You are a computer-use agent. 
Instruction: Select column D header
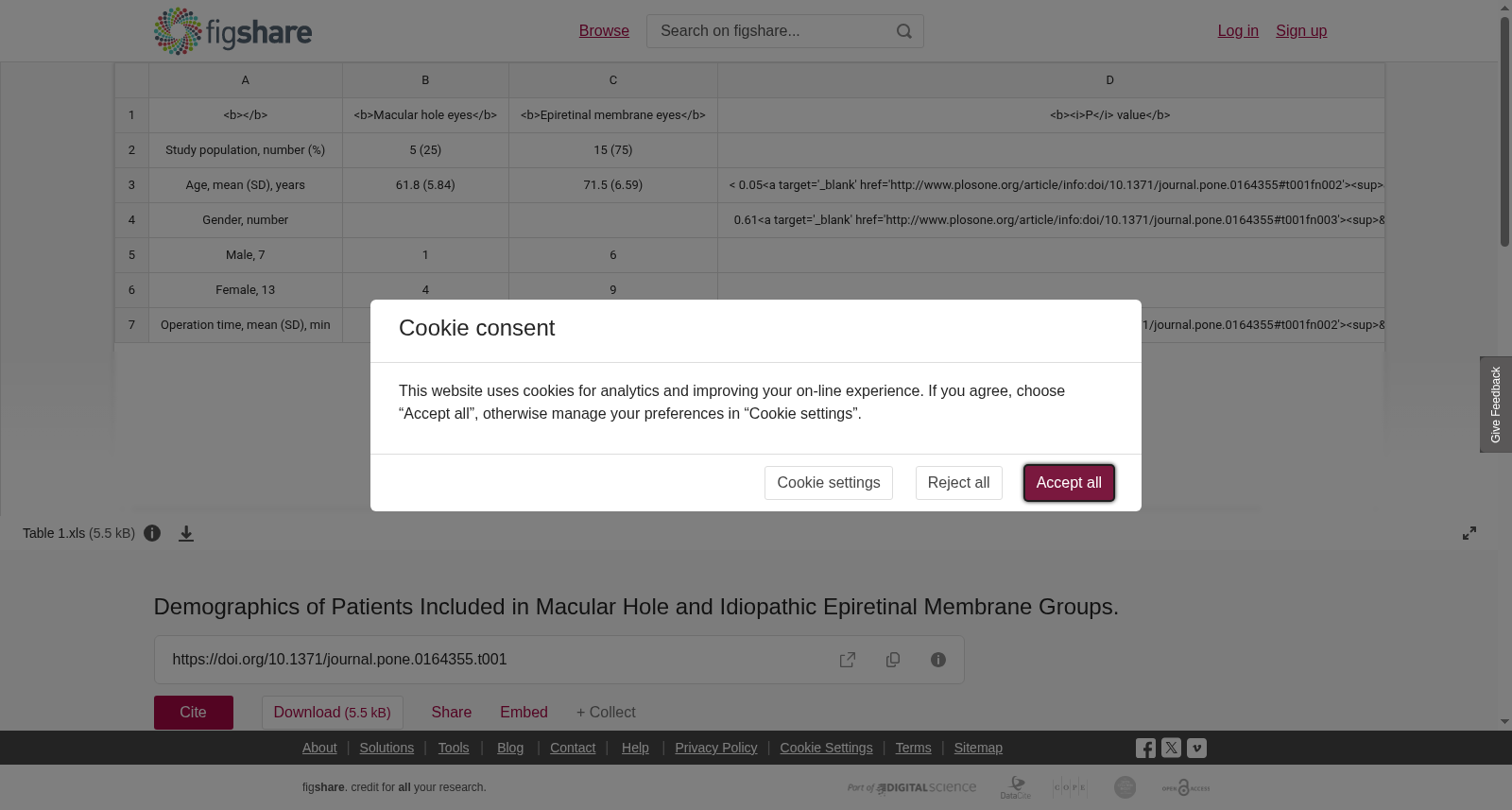pyautogui.click(x=1052, y=80)
